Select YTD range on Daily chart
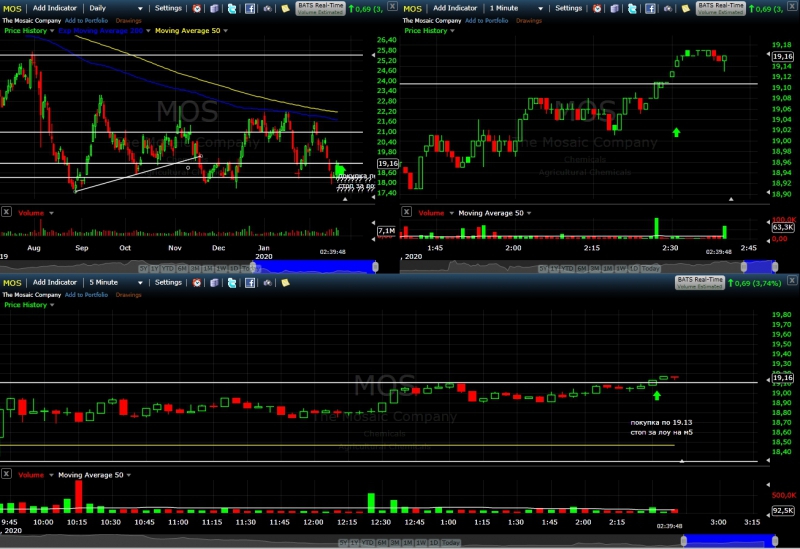 167,268
